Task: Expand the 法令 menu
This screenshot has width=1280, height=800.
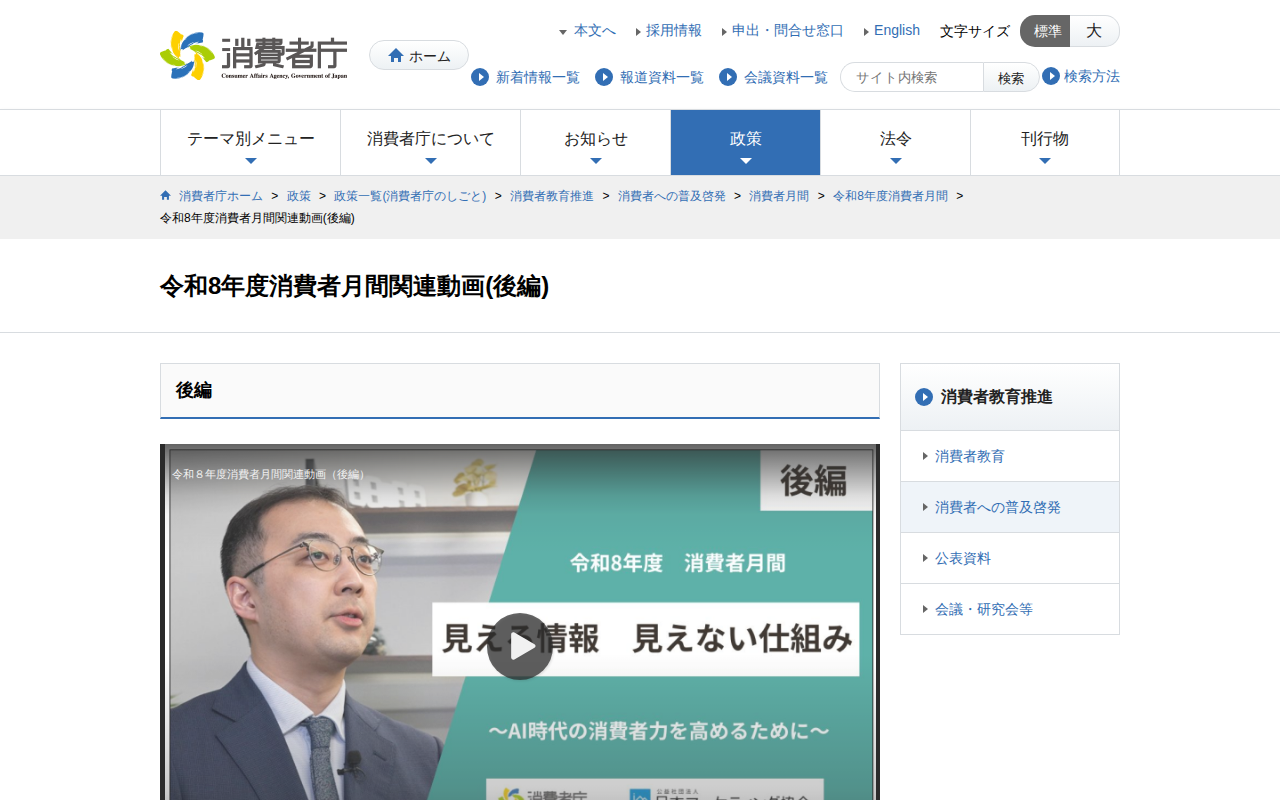Action: pyautogui.click(x=896, y=143)
